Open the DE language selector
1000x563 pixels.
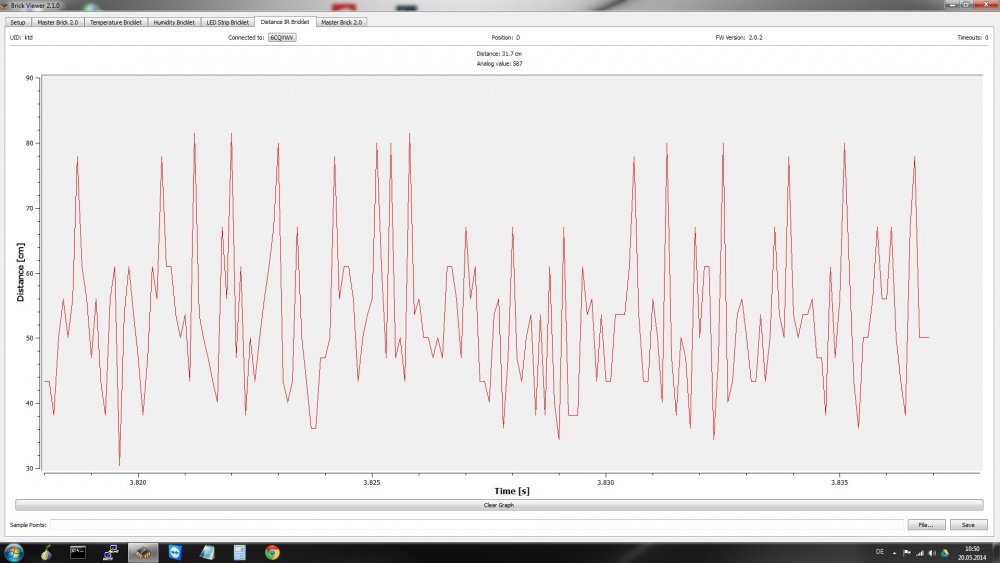tap(879, 552)
